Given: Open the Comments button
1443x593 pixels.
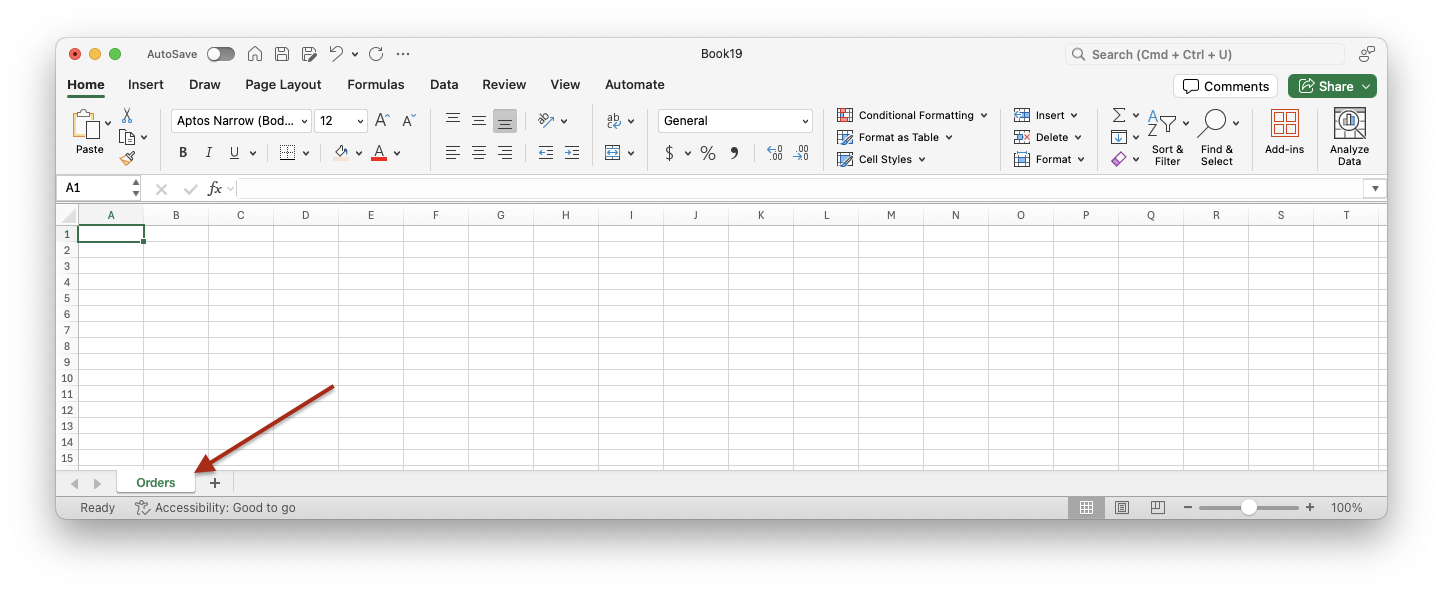Looking at the screenshot, I should 1225,86.
